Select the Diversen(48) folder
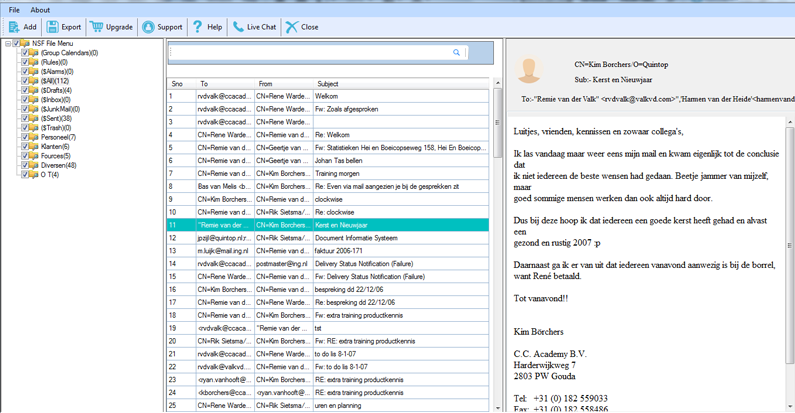This screenshot has height=413, width=795. click(59, 165)
